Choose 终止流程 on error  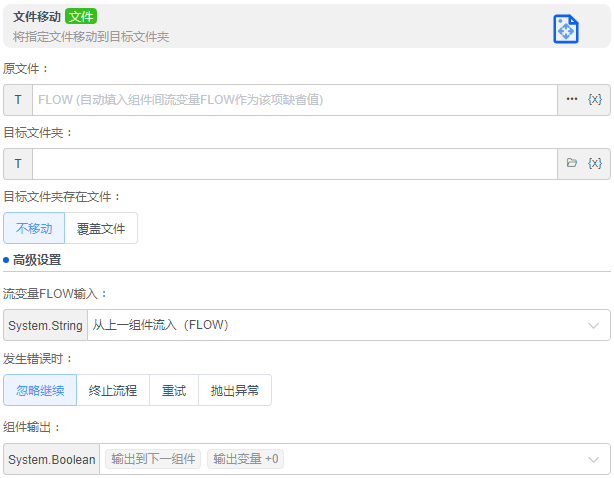[113, 390]
